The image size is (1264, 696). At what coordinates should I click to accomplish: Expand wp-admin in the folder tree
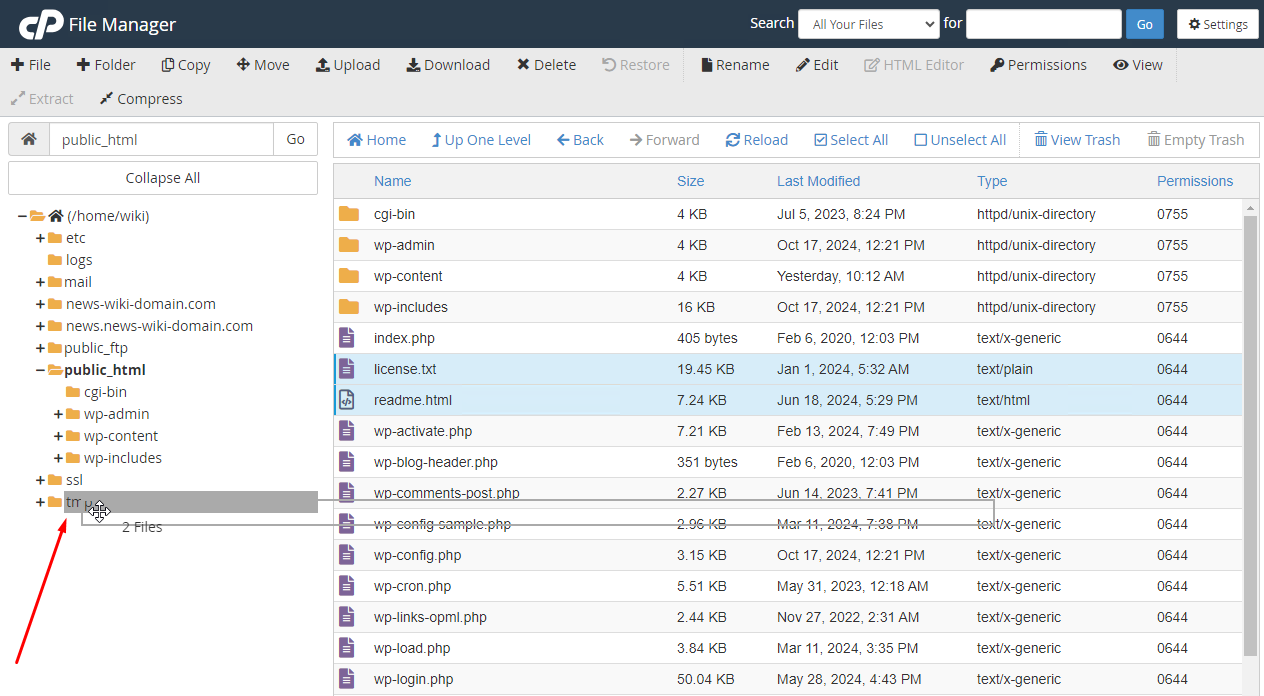(x=58, y=414)
